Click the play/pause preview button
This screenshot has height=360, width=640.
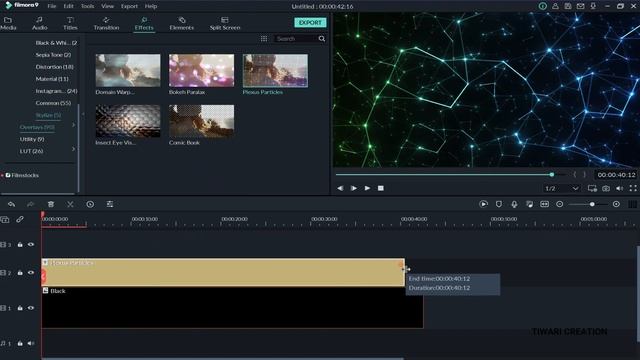[353, 188]
